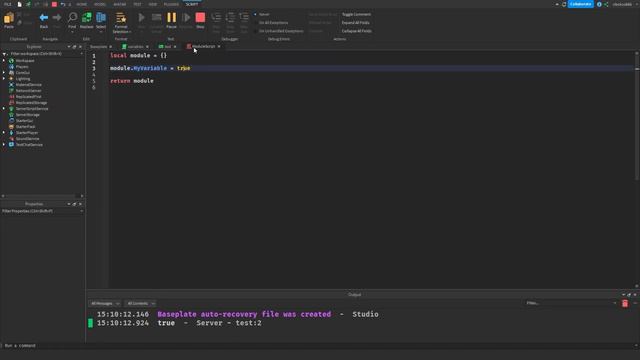Select SoundService in Explorer
The image size is (640, 360).
[x=27, y=138]
